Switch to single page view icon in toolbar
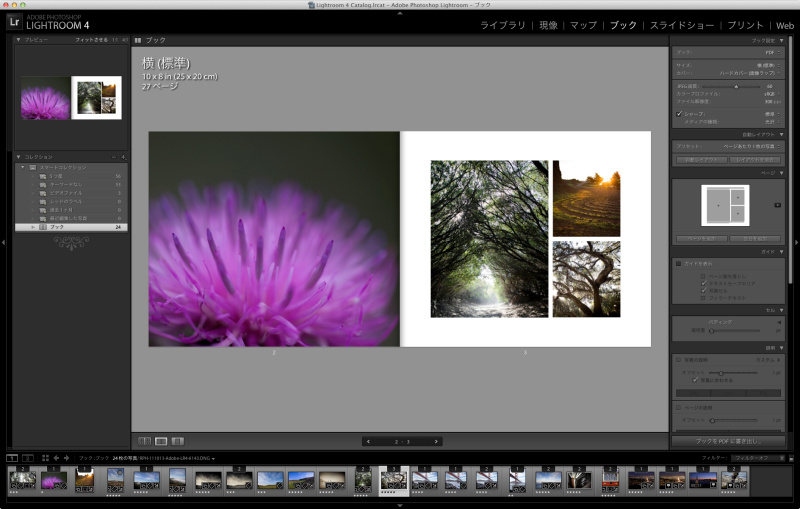 click(x=178, y=441)
